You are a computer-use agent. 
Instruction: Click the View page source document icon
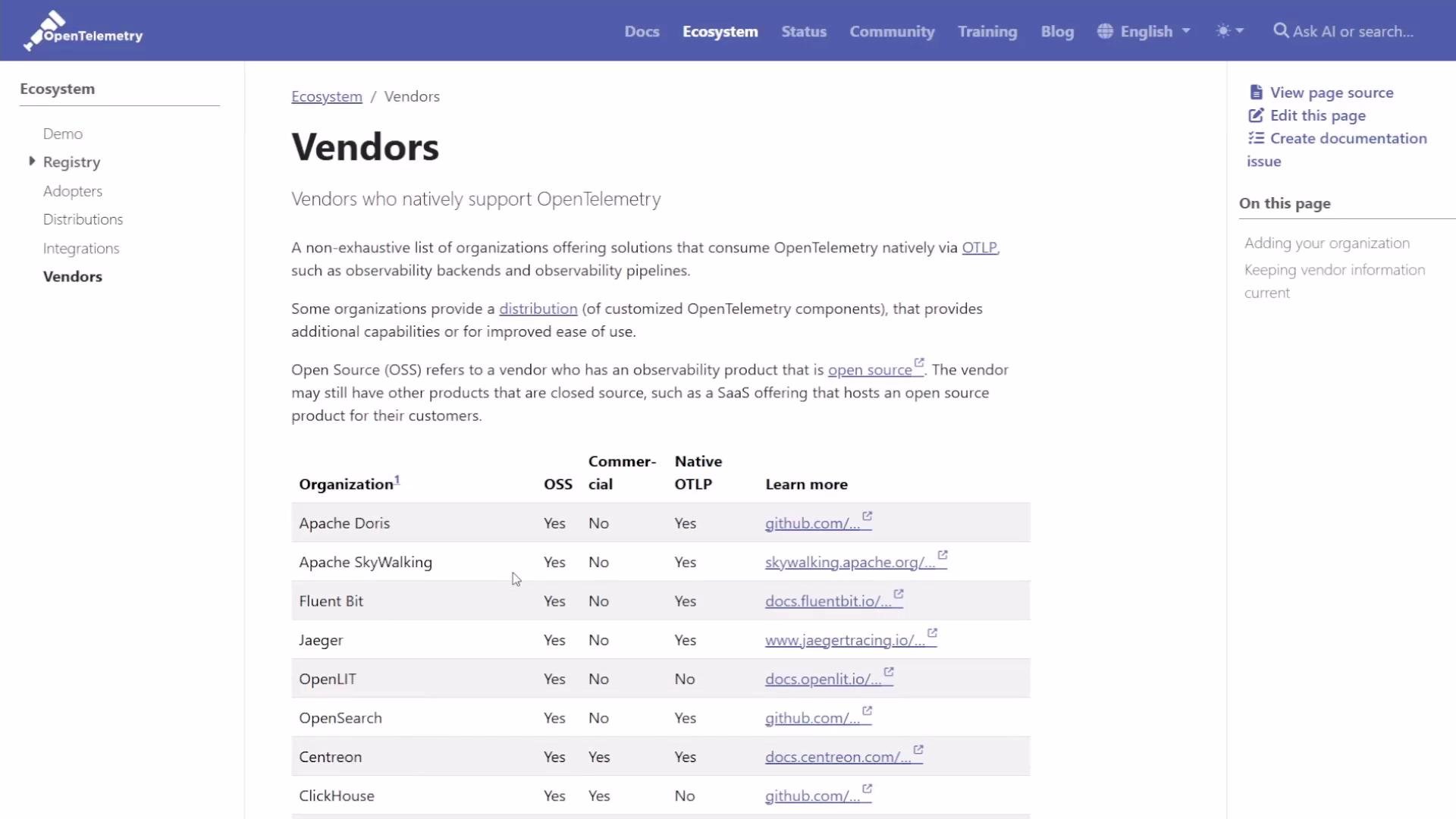pos(1256,93)
